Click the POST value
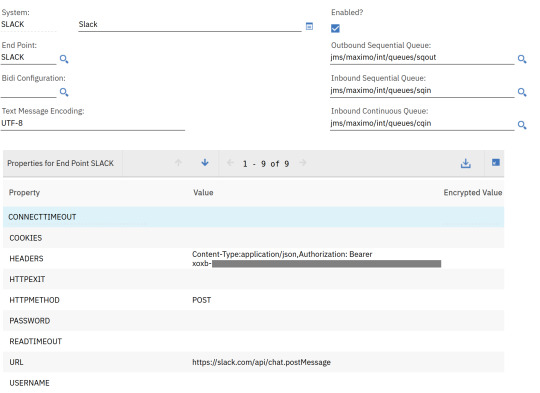 coord(201,300)
